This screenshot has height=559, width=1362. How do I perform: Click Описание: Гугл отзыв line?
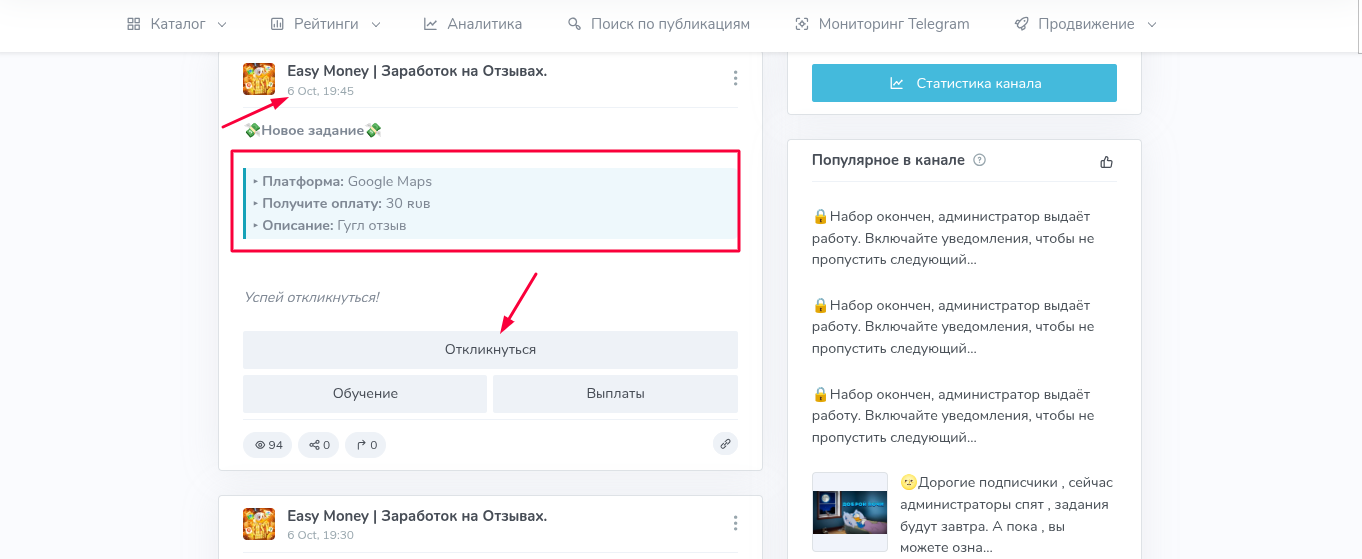pyautogui.click(x=329, y=225)
